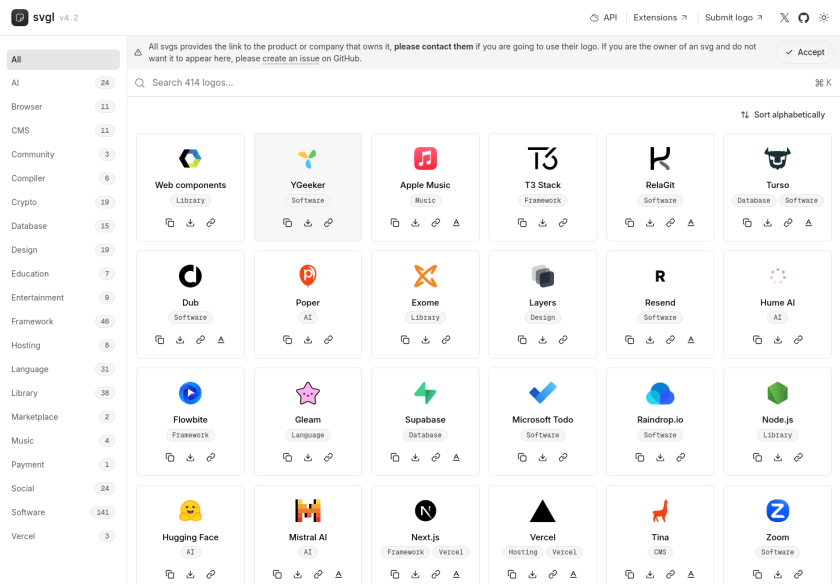Follow the "create an issue" link
Viewport: 840px width, 584px height.
click(x=291, y=59)
